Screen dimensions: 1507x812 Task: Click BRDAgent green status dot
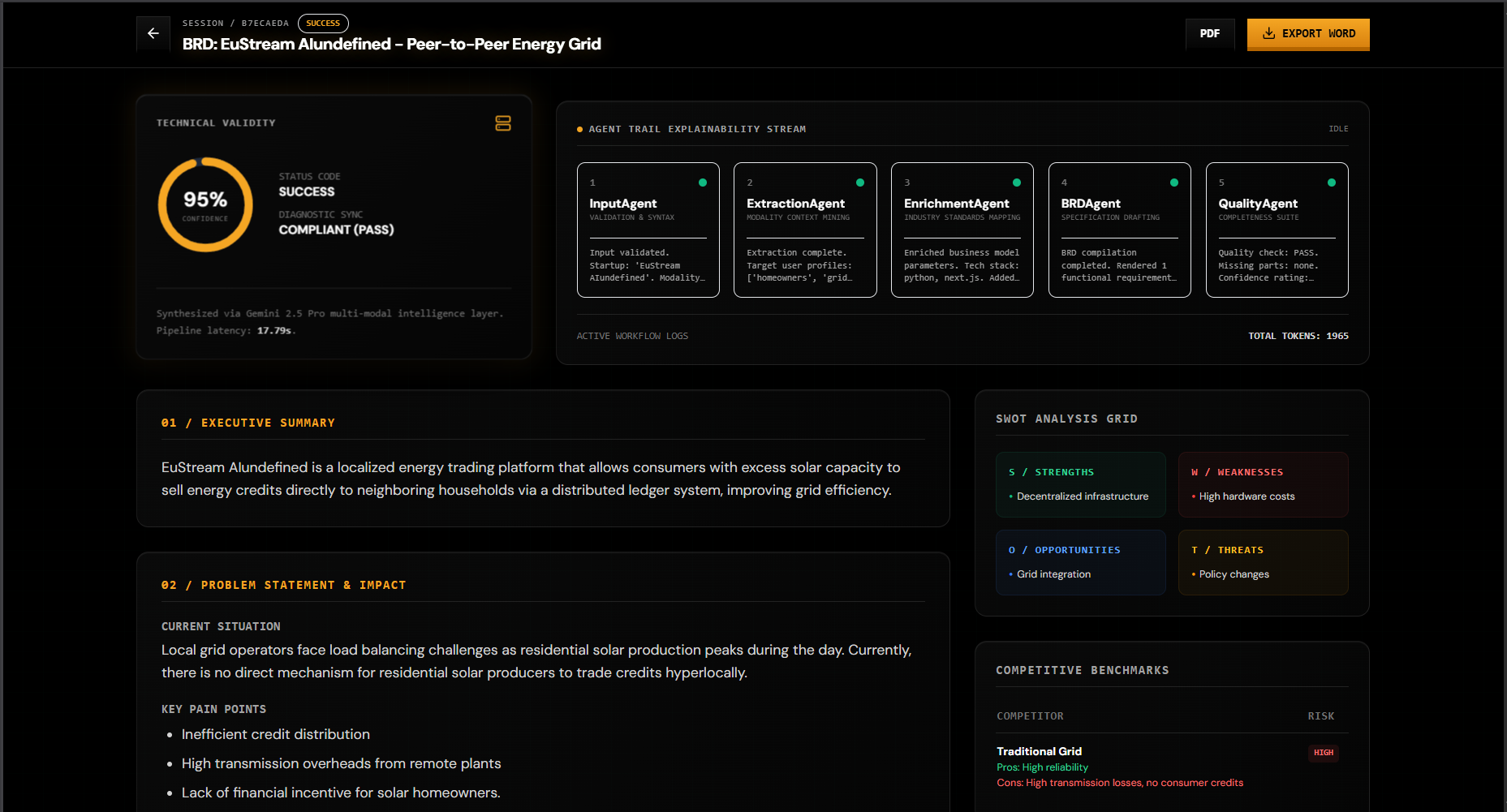coord(1174,183)
